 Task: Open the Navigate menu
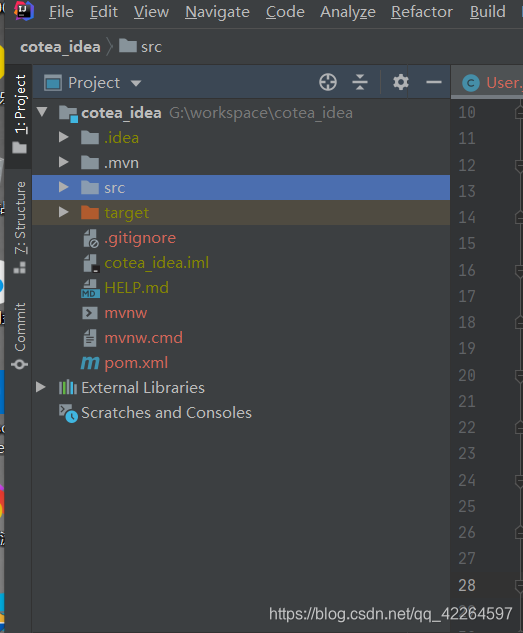[x=217, y=12]
